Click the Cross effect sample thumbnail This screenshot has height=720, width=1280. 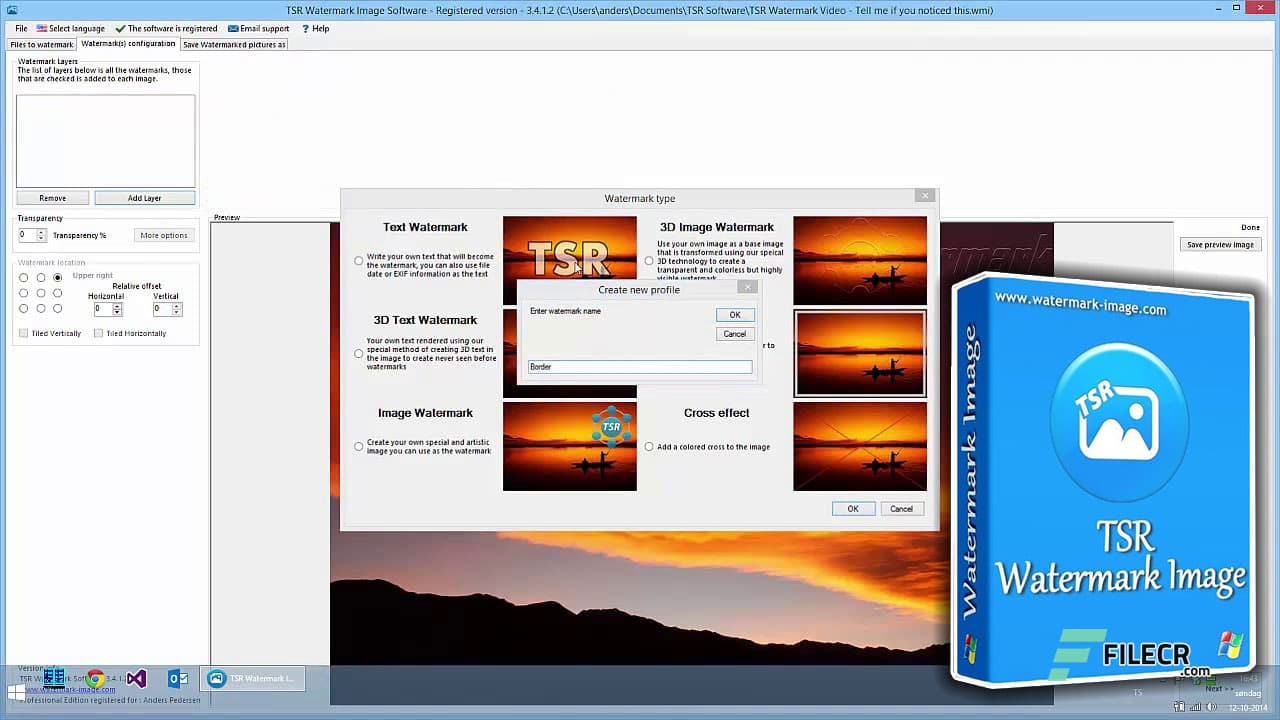click(860, 447)
